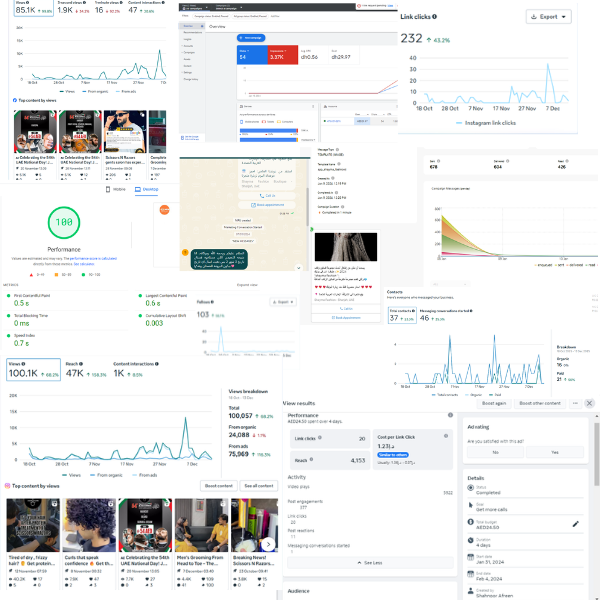Toggle blue Clicks card in Google Ads overview
600x600 pixels.
252,54
